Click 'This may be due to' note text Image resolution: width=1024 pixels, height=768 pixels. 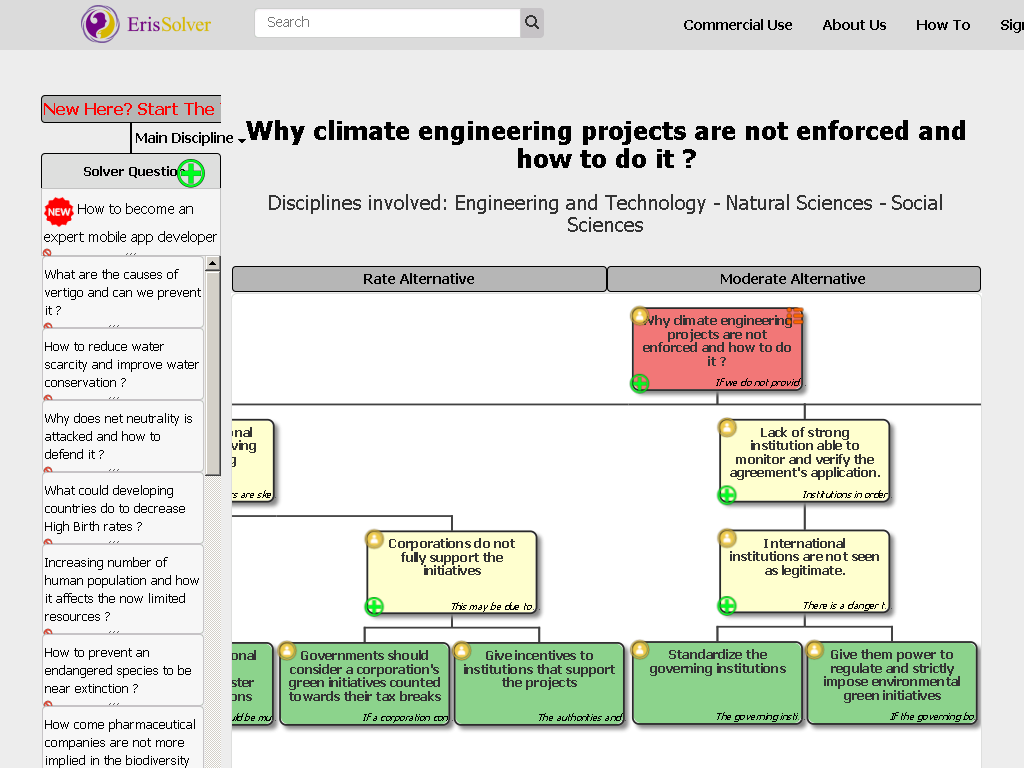point(492,607)
